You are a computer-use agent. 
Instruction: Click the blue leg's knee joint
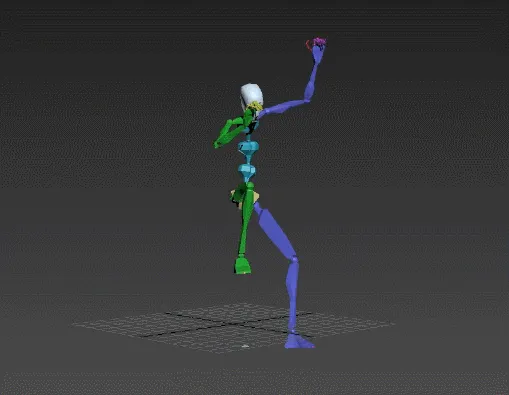(295, 259)
